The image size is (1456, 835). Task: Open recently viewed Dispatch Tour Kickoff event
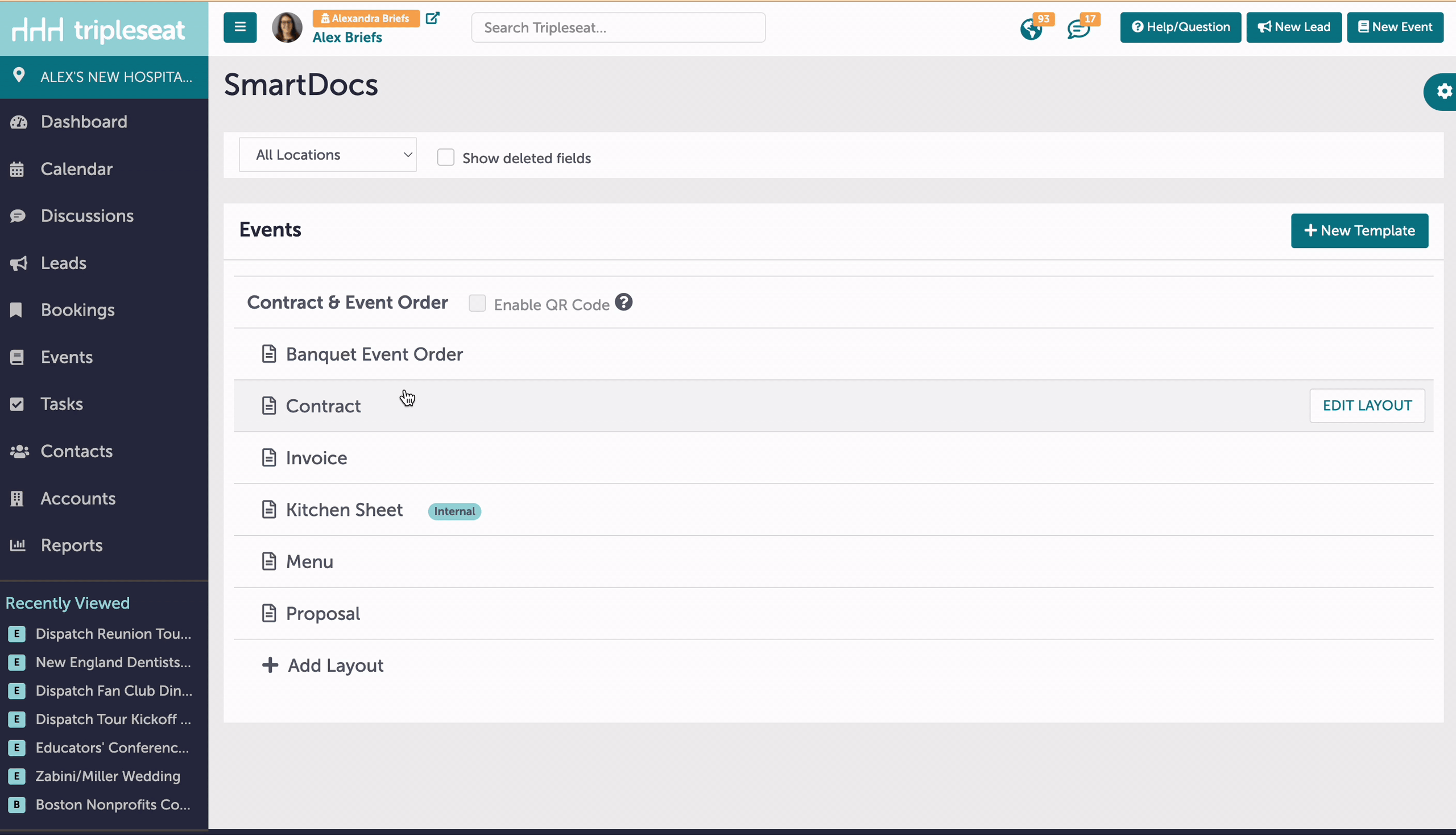114,719
